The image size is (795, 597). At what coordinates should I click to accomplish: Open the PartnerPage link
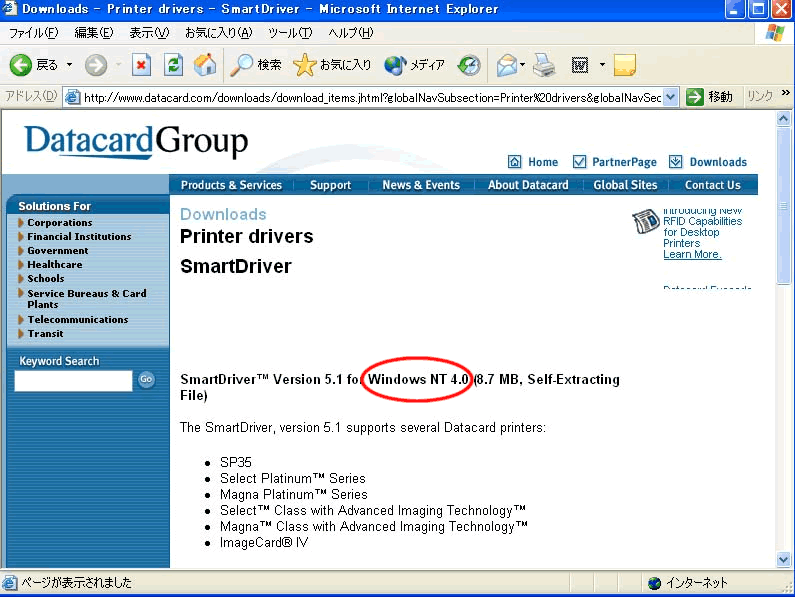(624, 162)
